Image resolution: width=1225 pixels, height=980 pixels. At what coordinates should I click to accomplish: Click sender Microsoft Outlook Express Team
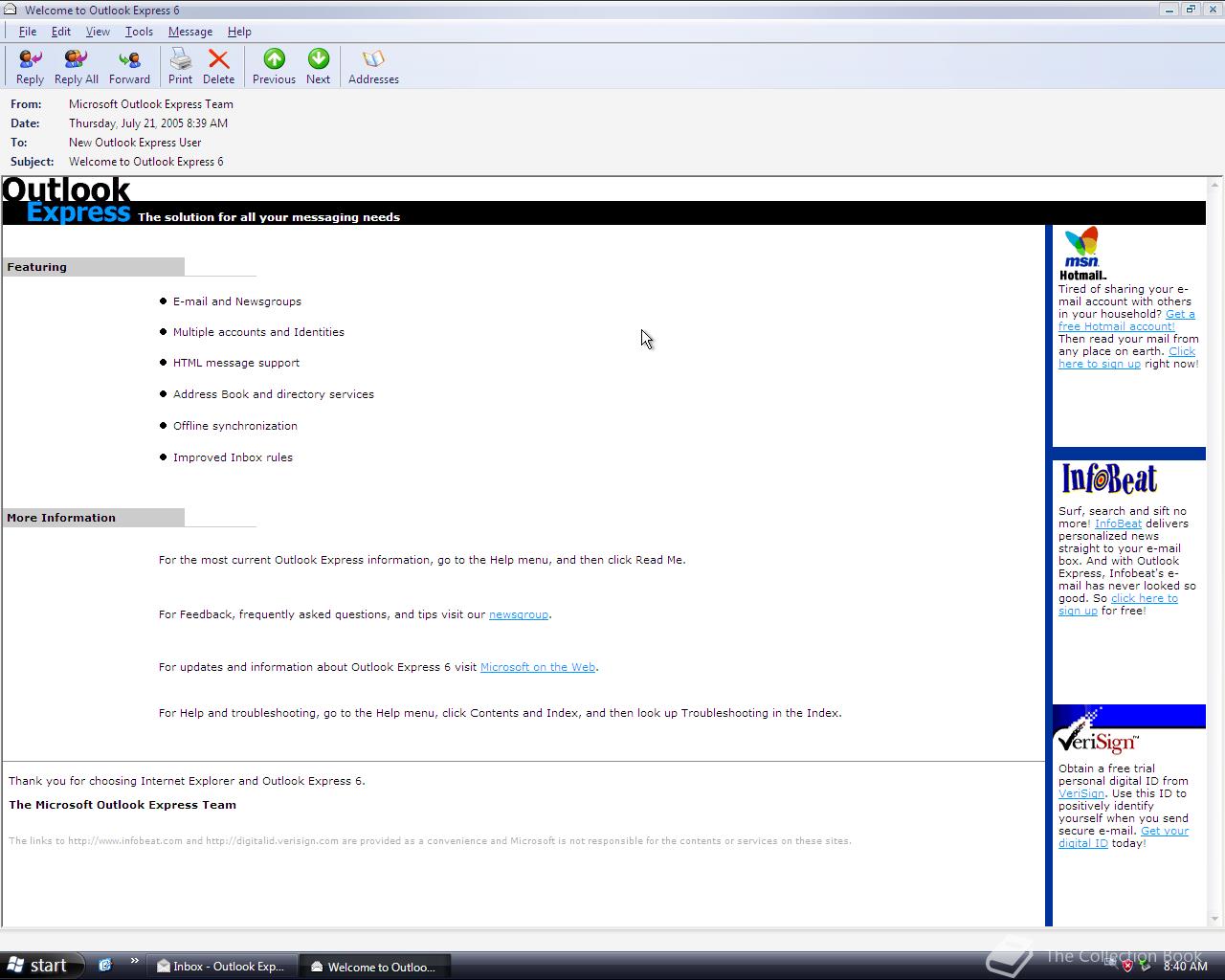click(151, 104)
